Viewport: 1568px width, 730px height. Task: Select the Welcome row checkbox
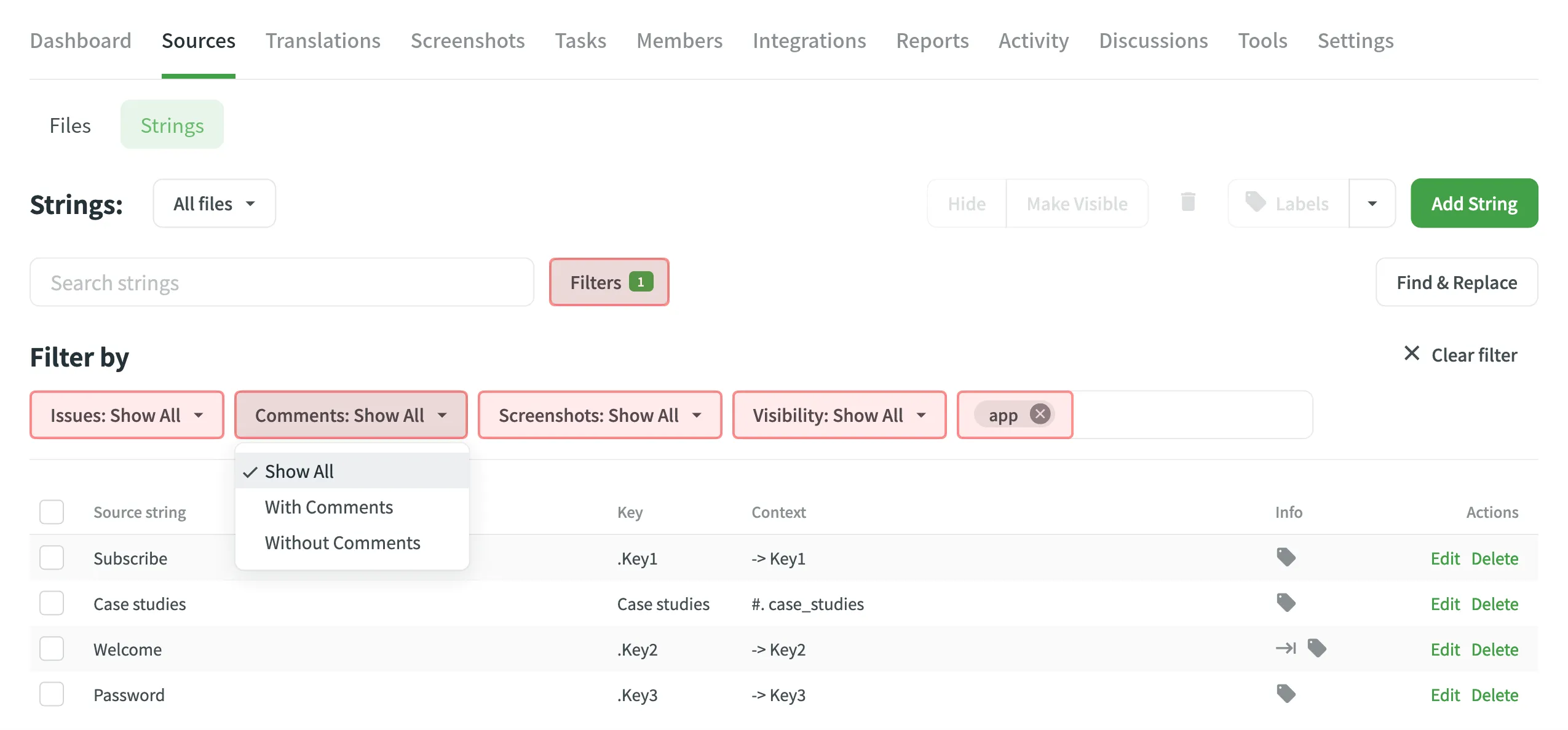click(x=52, y=649)
